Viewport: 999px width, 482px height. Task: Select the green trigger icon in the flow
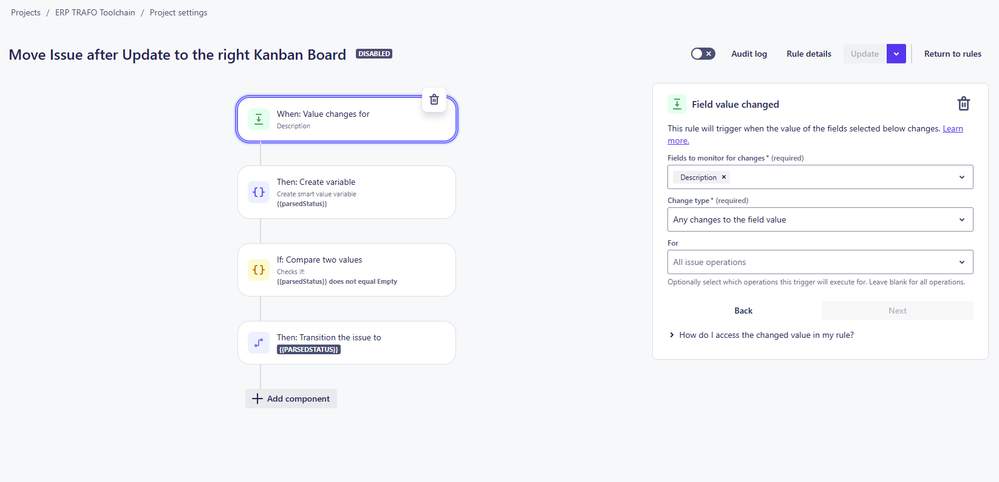click(258, 119)
